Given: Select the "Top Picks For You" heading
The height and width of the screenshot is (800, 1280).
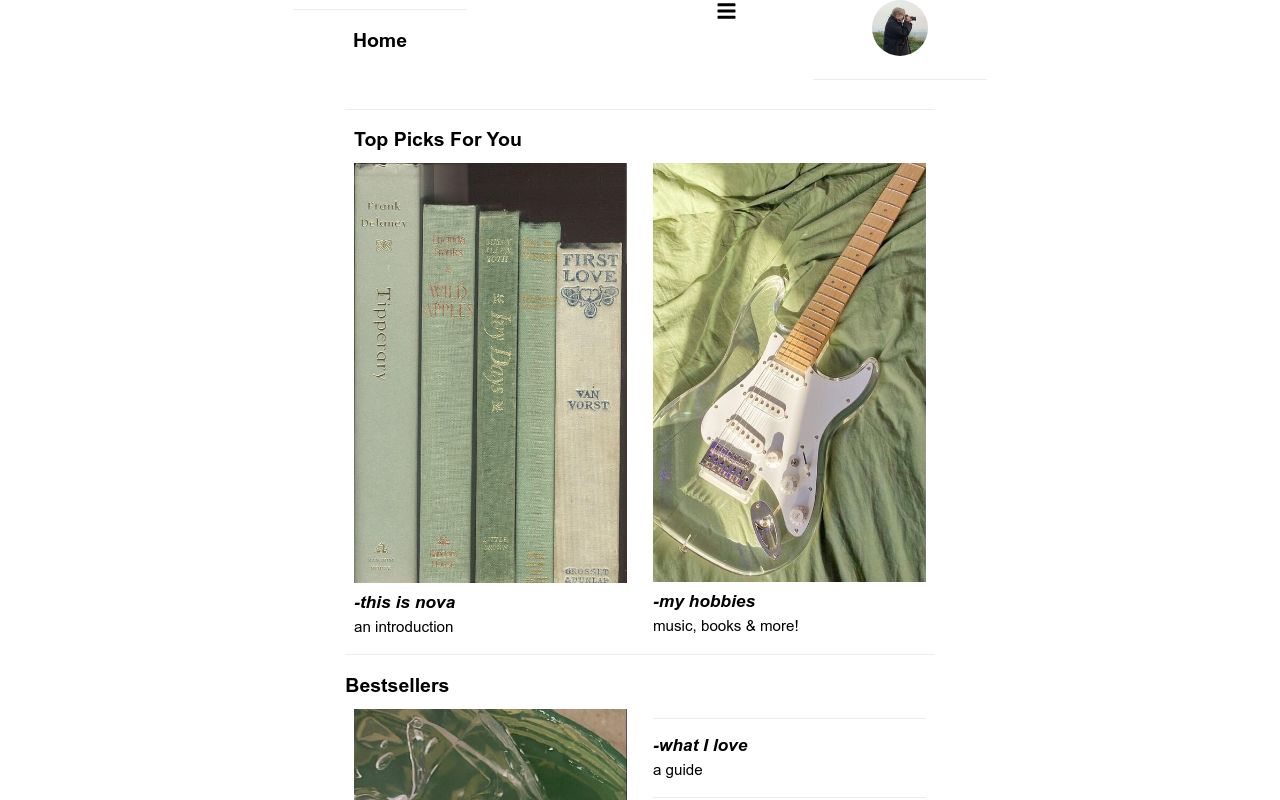Looking at the screenshot, I should pos(437,140).
